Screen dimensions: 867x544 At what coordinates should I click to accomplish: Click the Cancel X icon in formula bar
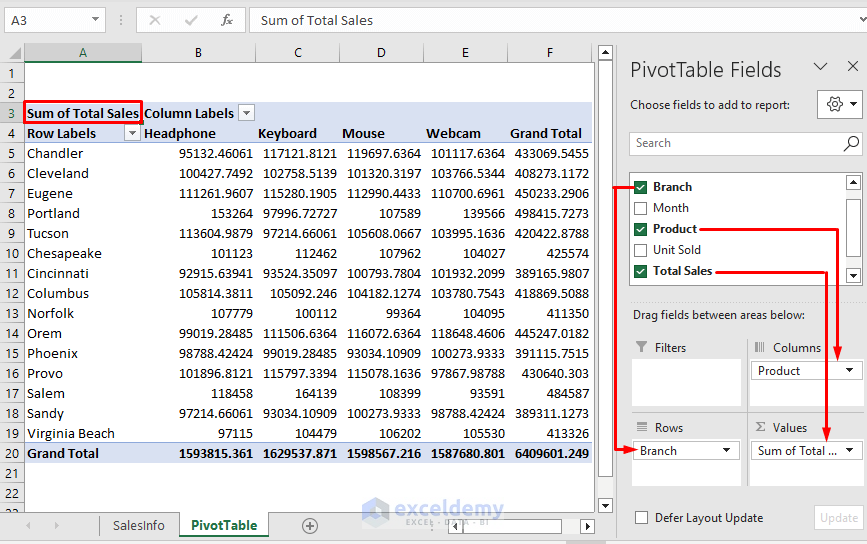pos(156,20)
